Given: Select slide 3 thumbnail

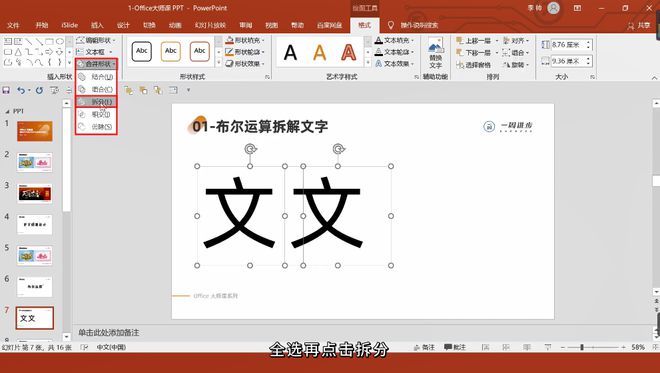Looking at the screenshot, I should [x=35, y=194].
